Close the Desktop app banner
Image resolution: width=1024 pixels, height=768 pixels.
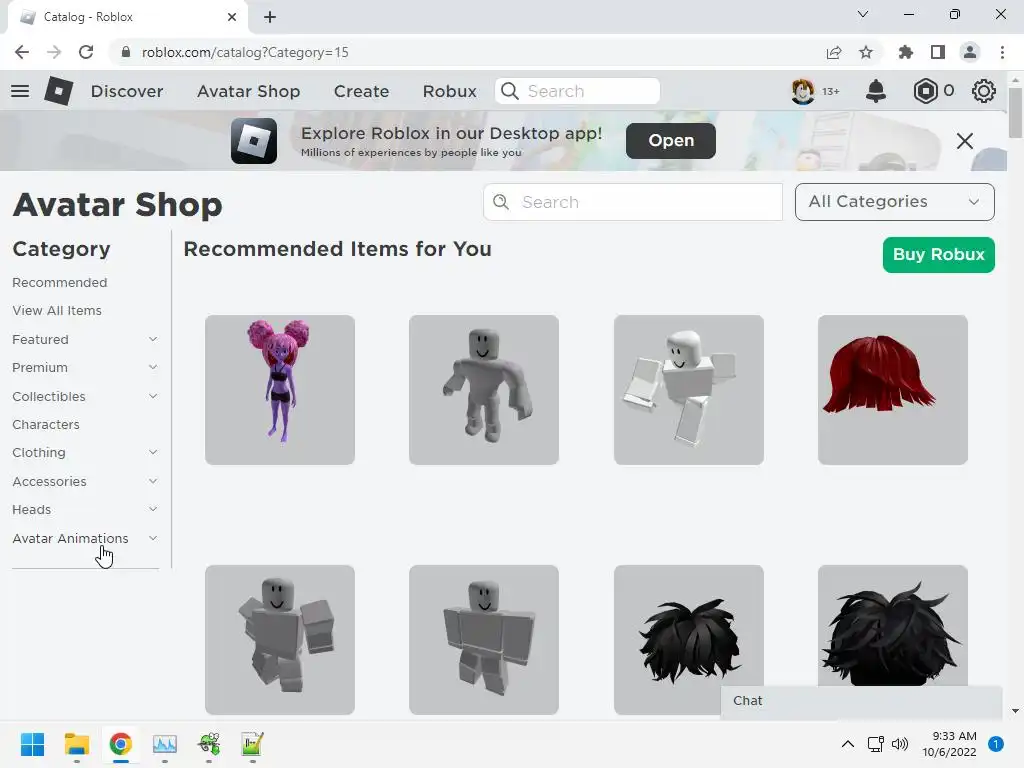click(x=965, y=140)
